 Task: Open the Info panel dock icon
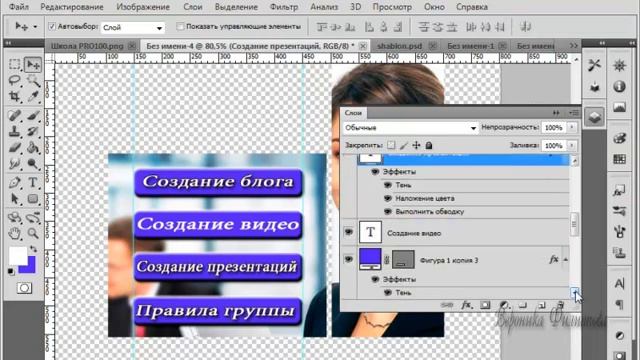(620, 87)
